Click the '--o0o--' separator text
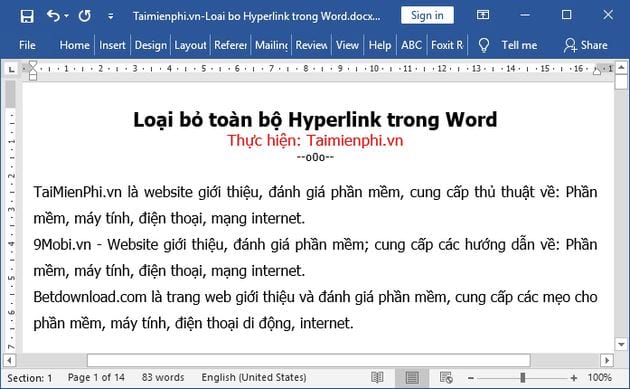Screen dimensions: 630x389 (315, 157)
